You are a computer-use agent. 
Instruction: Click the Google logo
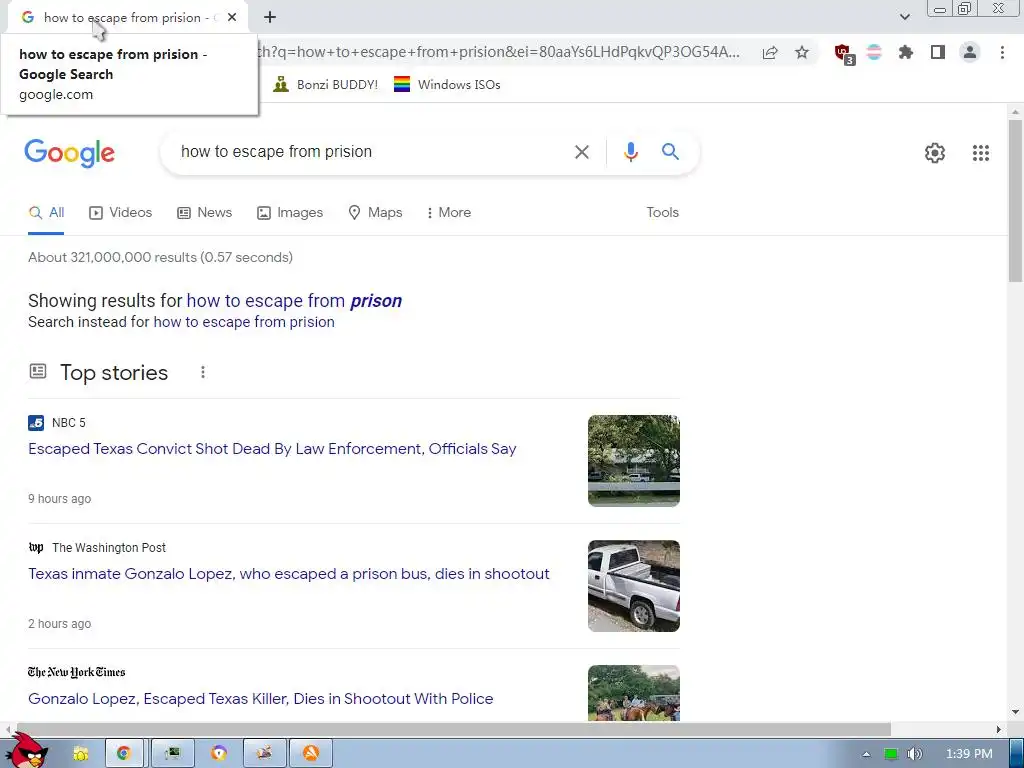[x=69, y=153]
